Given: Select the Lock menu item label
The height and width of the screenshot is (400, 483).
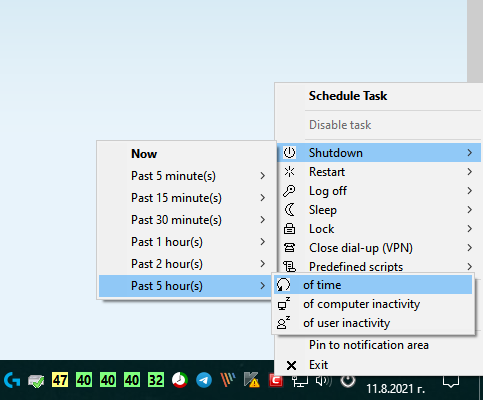Looking at the screenshot, I should (x=321, y=229).
